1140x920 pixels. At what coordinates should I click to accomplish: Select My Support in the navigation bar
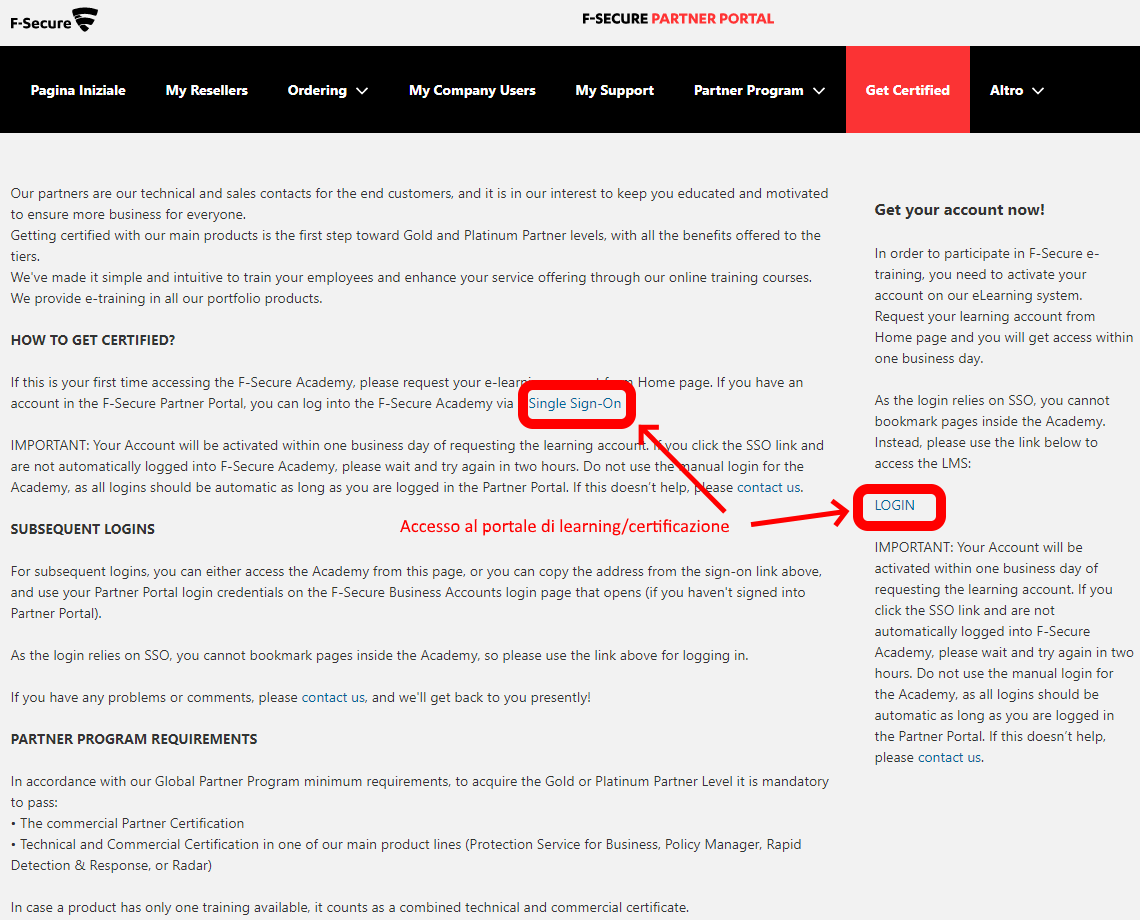pos(614,90)
